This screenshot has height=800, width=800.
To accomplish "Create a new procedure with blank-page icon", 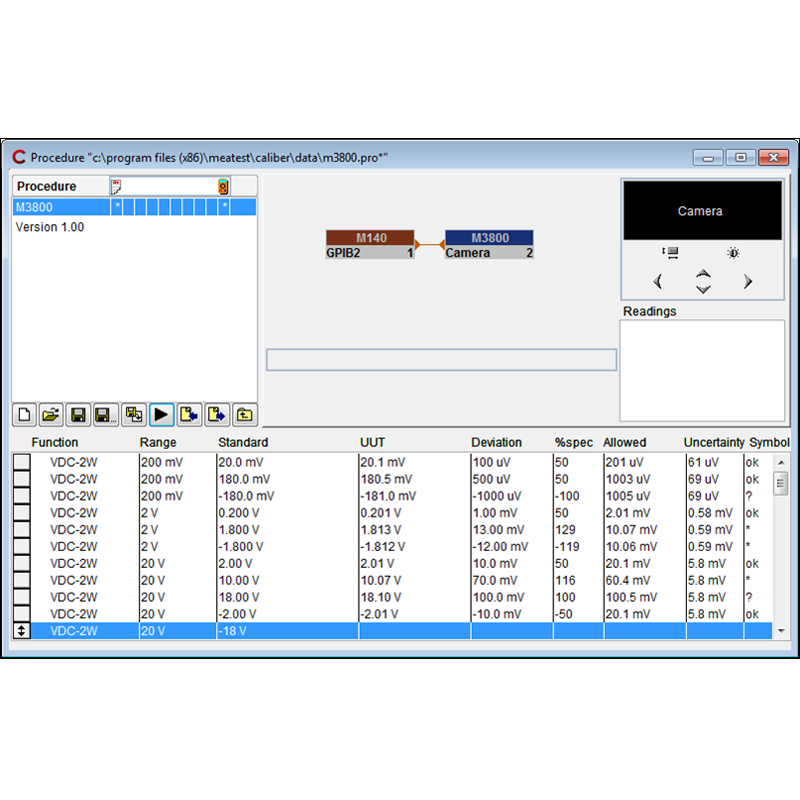I will pyautogui.click(x=24, y=414).
